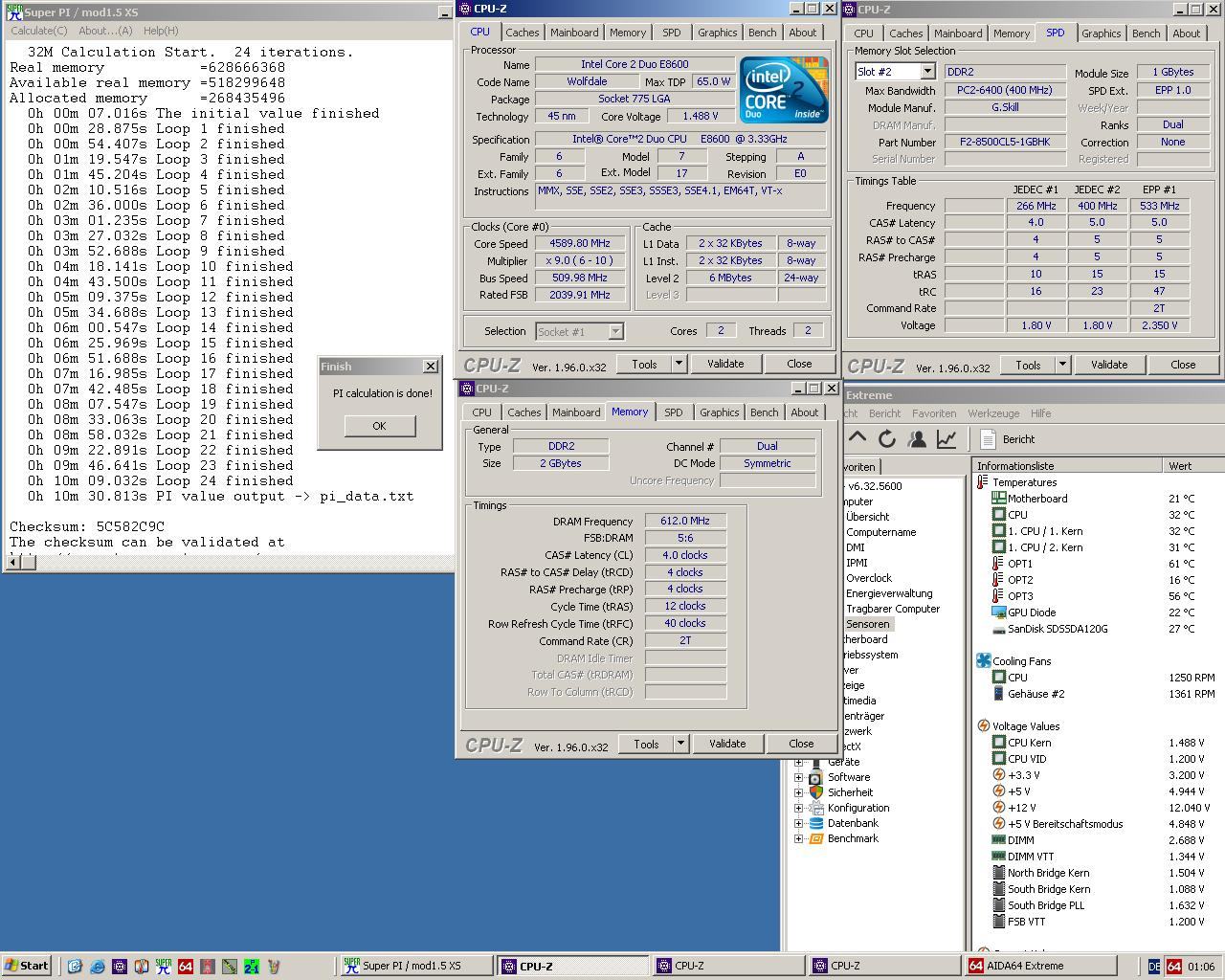Click Validate in CPU-Z SPD window
1225x980 pixels.
pos(1109,365)
